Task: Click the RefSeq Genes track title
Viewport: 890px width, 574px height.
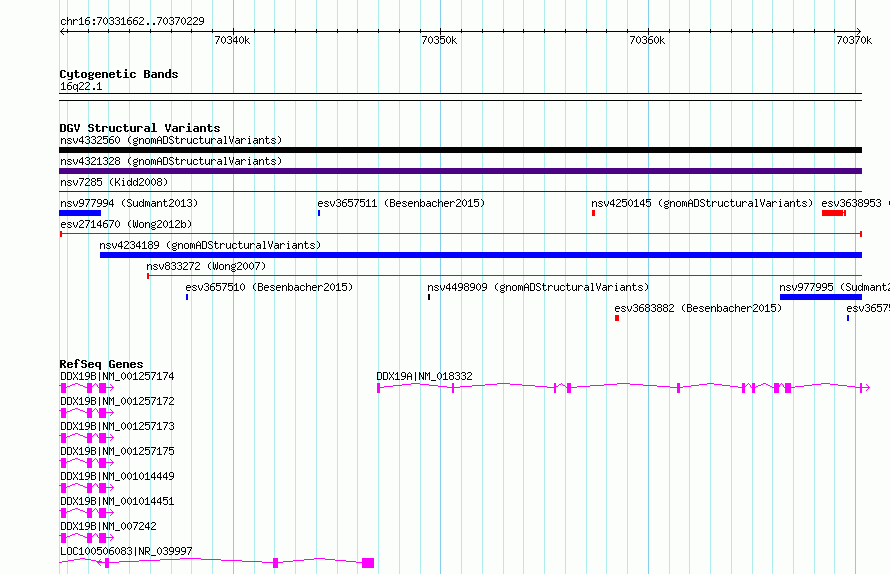Action: (101, 364)
